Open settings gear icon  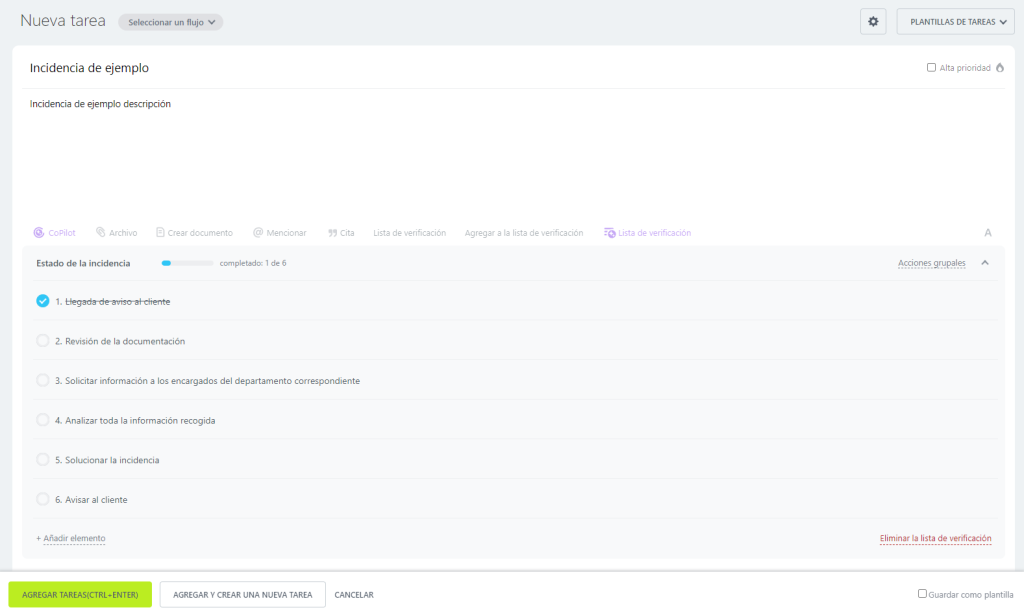(872, 21)
